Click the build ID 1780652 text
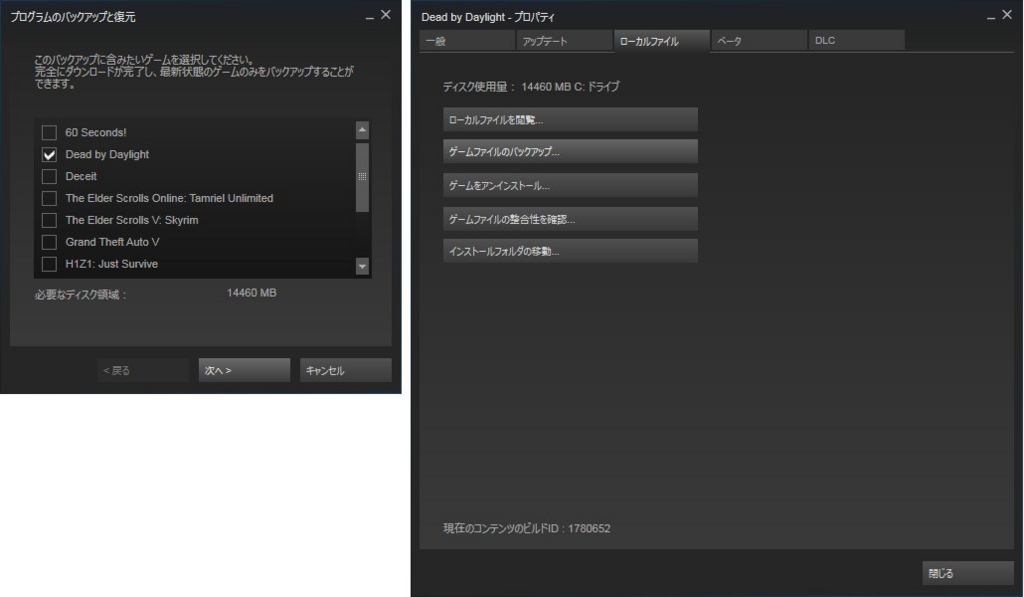Image resolution: width=1024 pixels, height=597 pixels. tap(589, 528)
